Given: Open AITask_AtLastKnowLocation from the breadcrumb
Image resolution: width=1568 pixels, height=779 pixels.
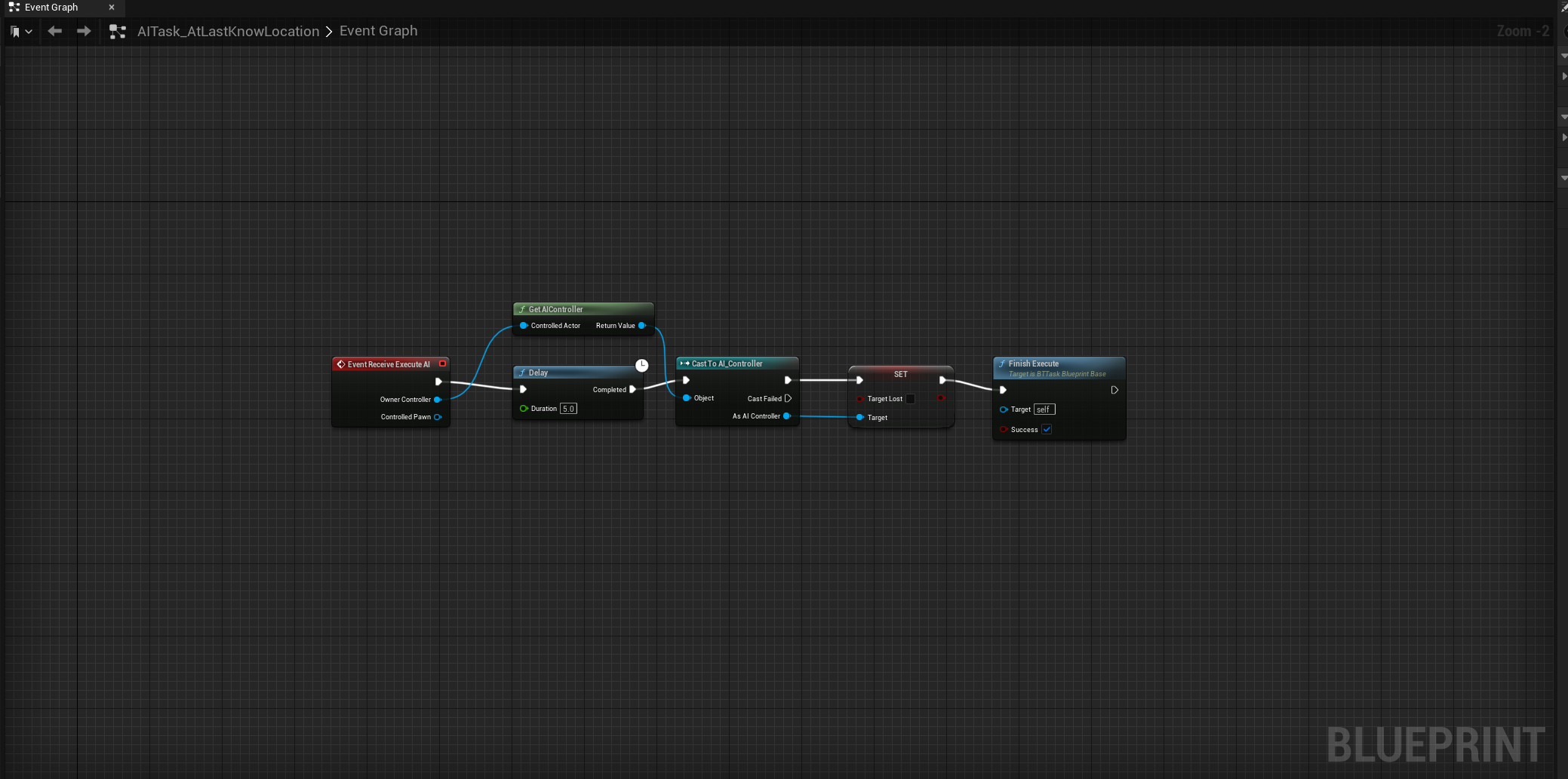Looking at the screenshot, I should point(228,31).
